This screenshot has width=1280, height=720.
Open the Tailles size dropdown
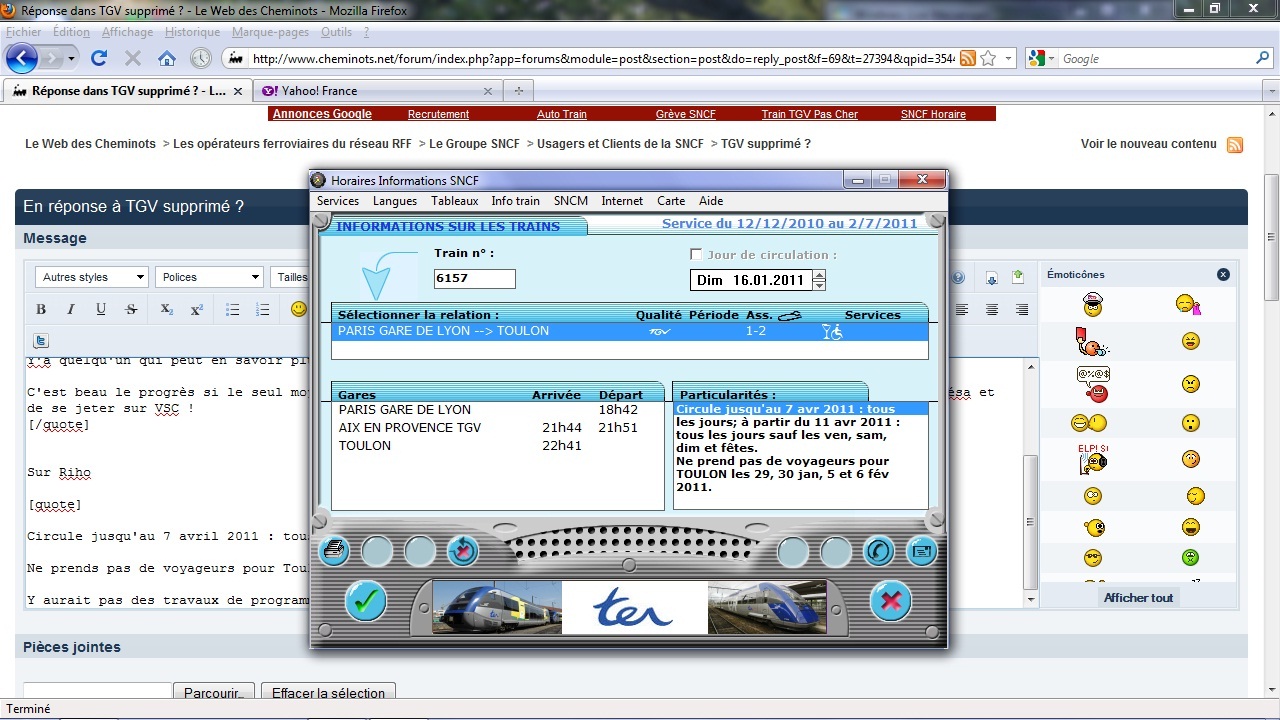coord(290,277)
